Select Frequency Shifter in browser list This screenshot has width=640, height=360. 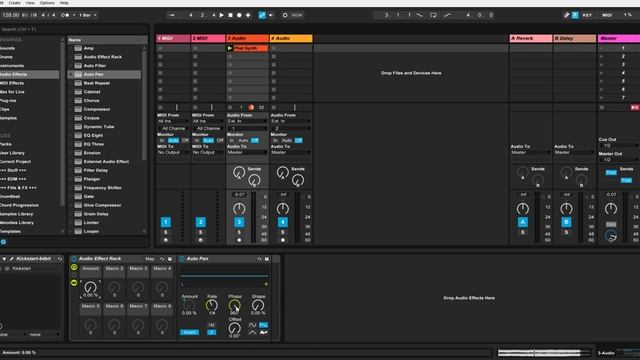(102, 188)
